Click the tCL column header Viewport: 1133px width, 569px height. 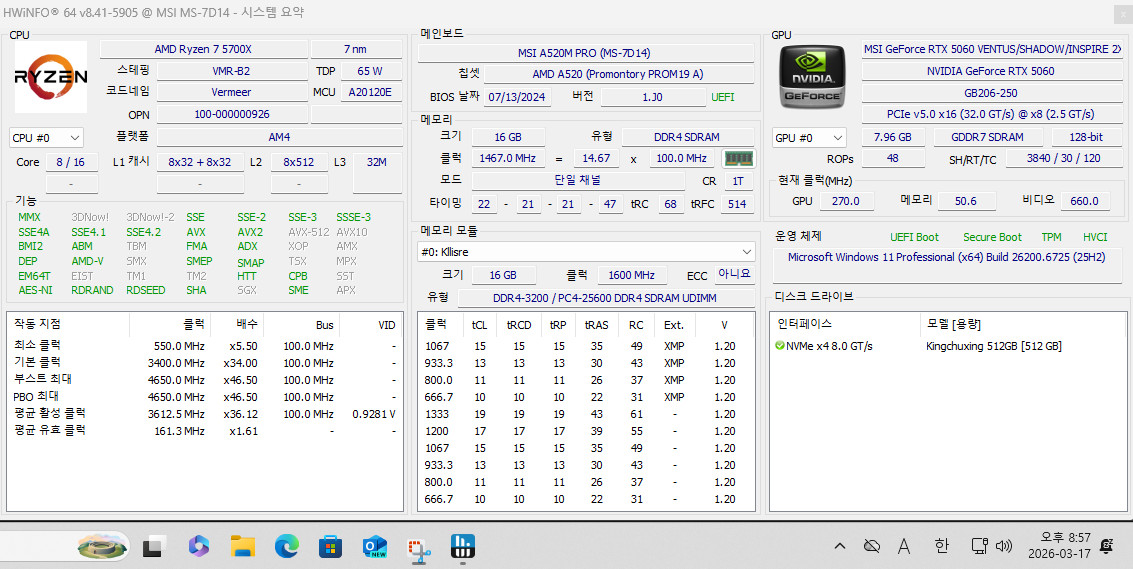[480, 325]
